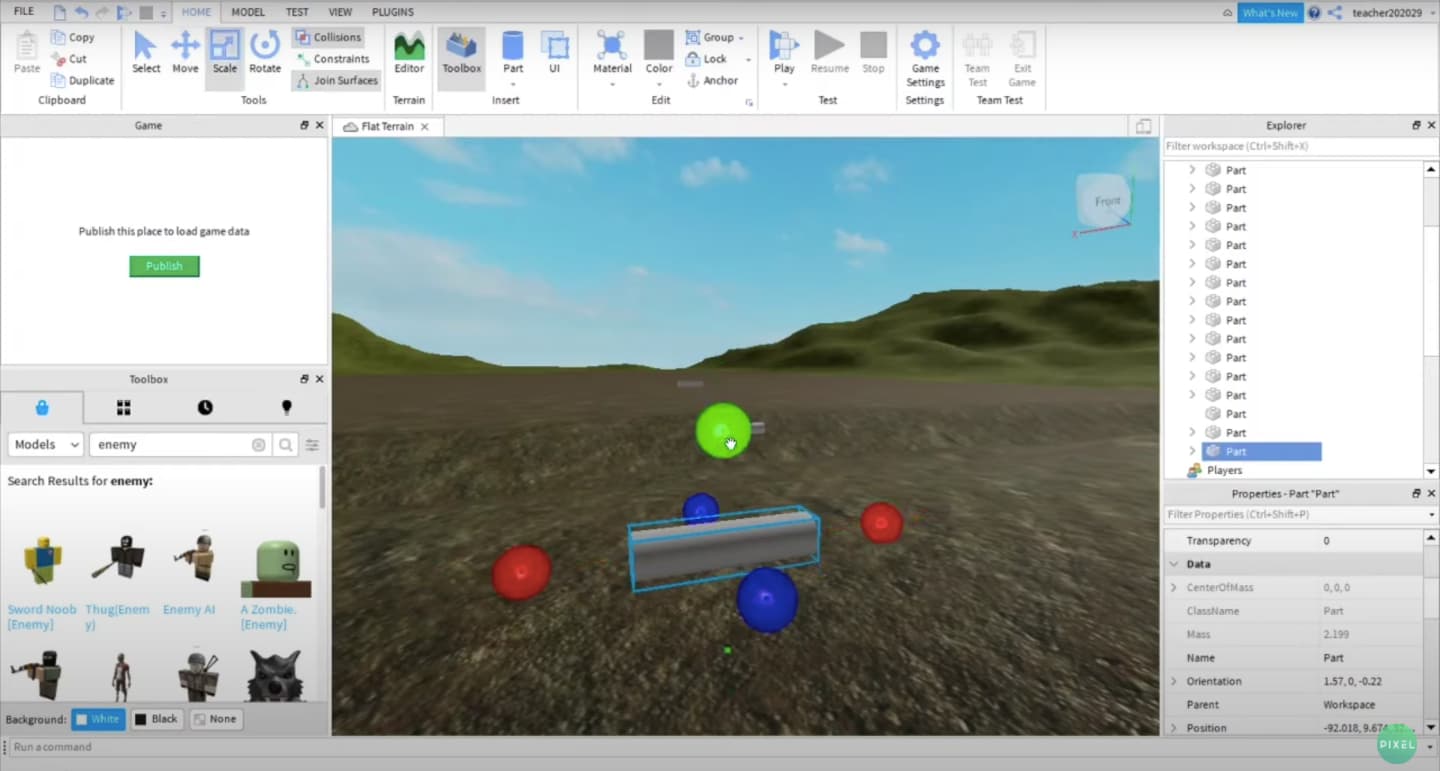Image resolution: width=1440 pixels, height=771 pixels.
Task: Select the Move tool
Action: 185,52
